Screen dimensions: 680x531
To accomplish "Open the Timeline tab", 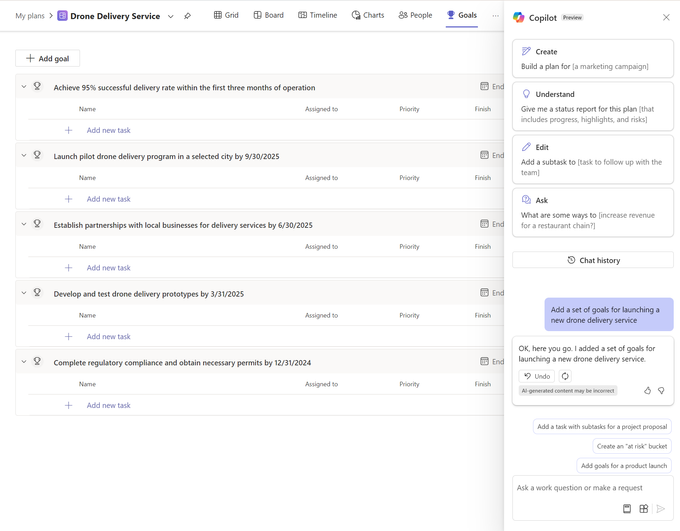I will [317, 15].
